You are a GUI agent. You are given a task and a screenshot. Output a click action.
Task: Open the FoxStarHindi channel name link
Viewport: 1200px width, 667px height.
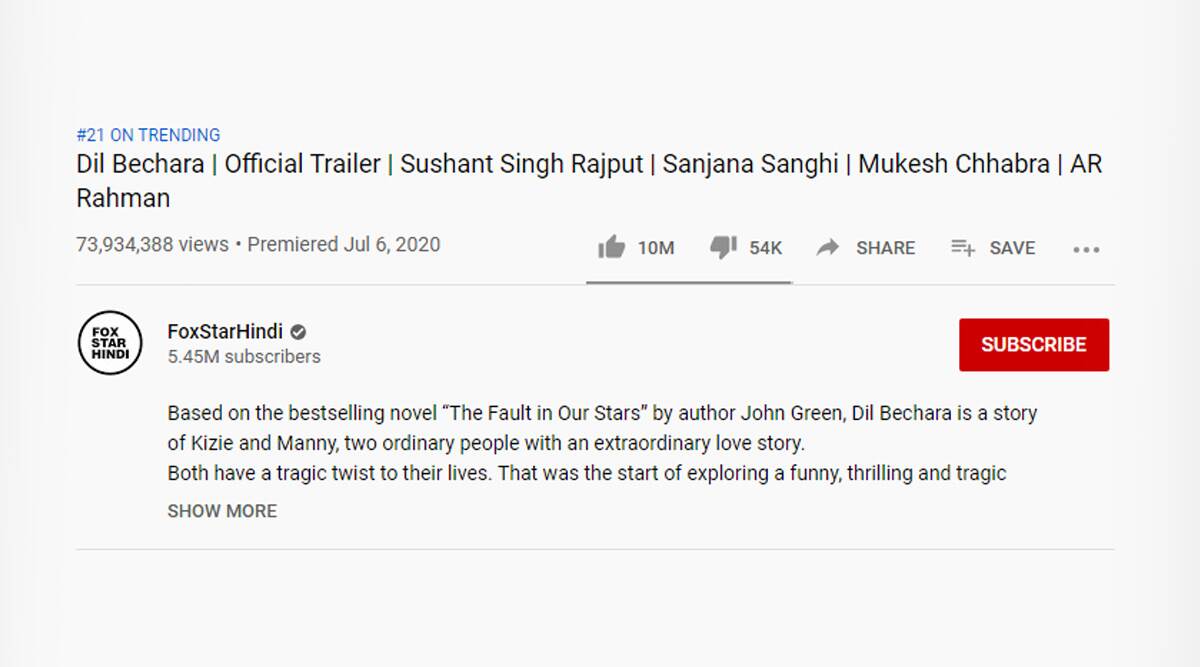(225, 332)
